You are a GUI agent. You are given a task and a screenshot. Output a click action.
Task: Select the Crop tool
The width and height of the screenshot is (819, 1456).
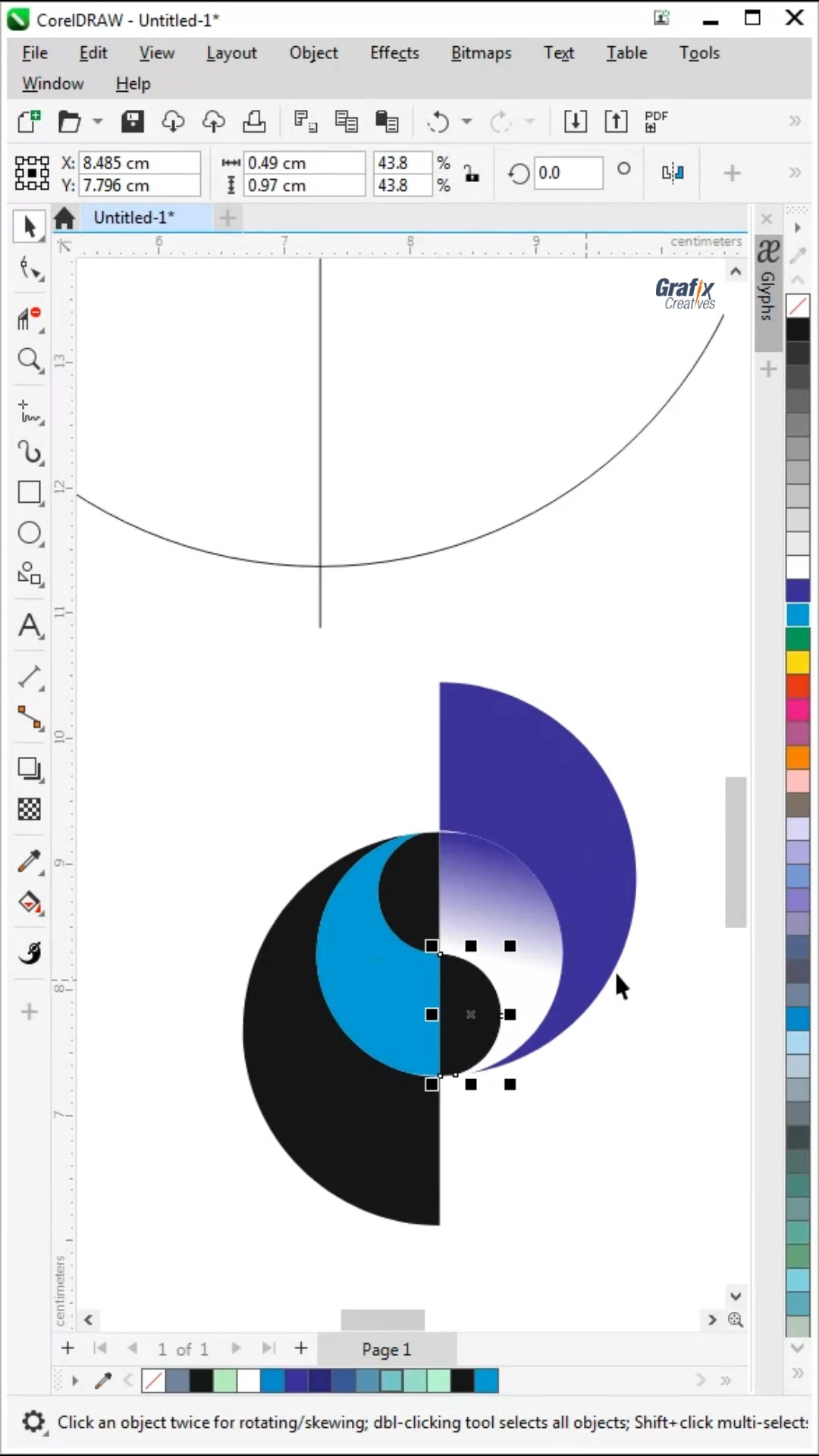click(x=30, y=318)
